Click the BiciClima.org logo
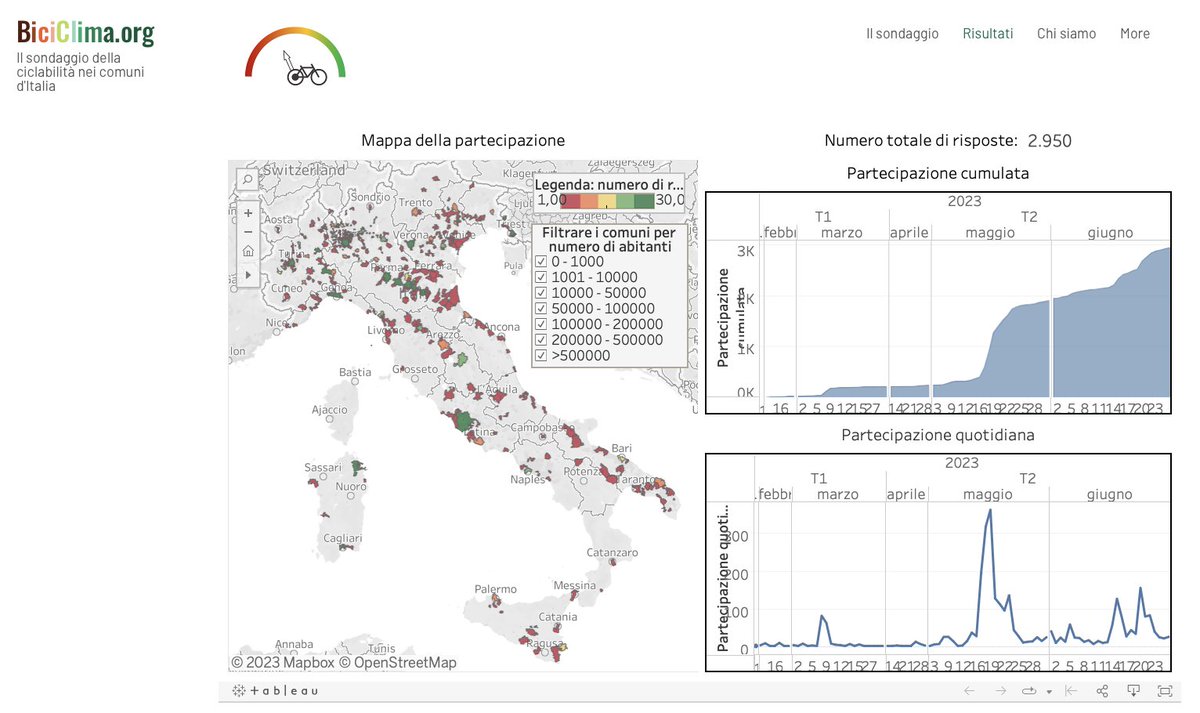Image resolution: width=1200 pixels, height=713 pixels. pos(84,32)
